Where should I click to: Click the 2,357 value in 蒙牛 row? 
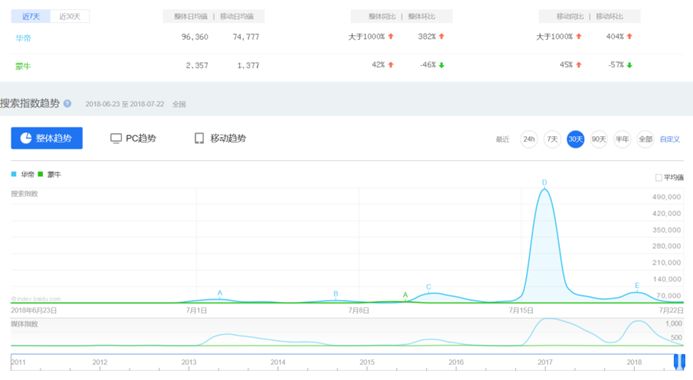pos(197,65)
